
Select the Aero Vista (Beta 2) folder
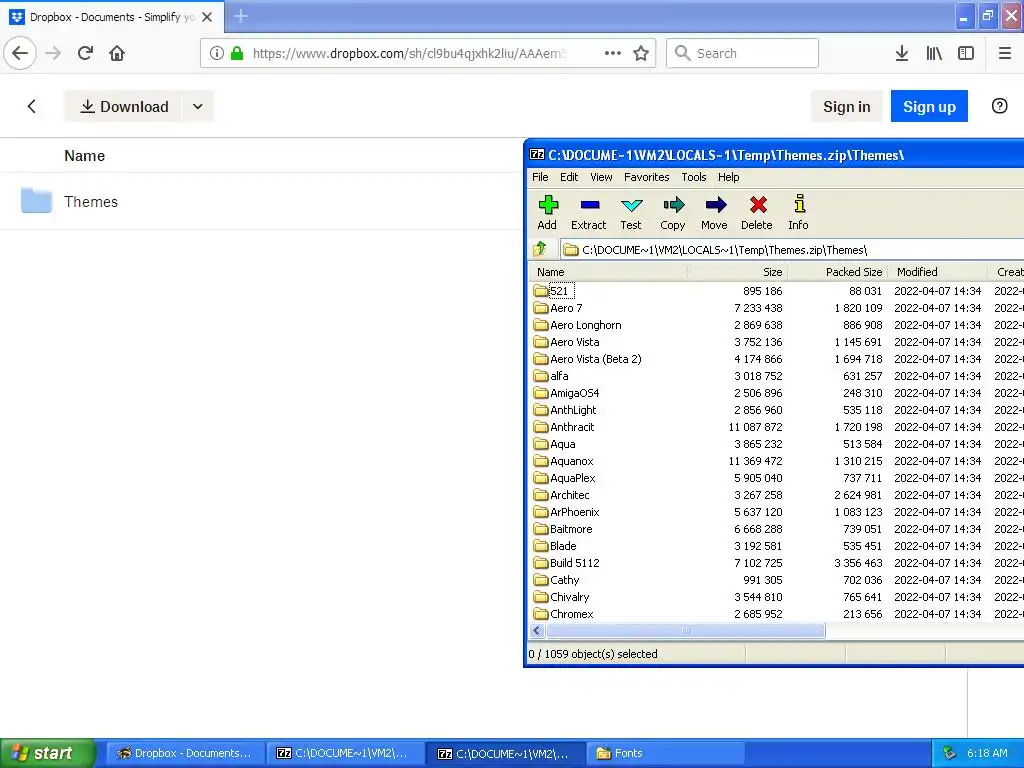pyautogui.click(x=595, y=359)
